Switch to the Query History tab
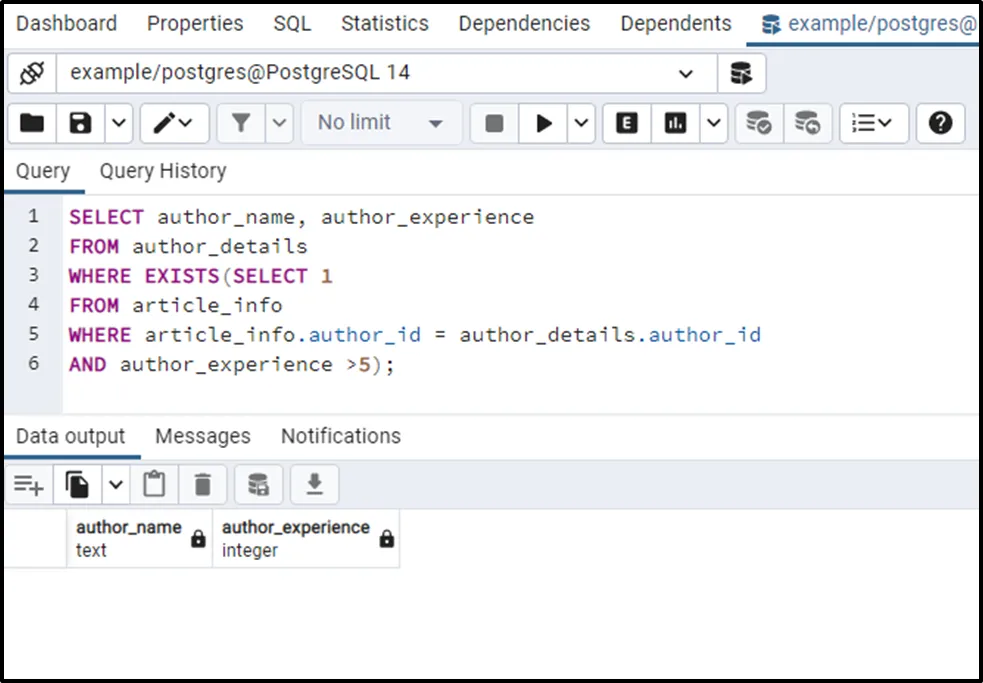Image resolution: width=983 pixels, height=683 pixels. click(x=163, y=171)
